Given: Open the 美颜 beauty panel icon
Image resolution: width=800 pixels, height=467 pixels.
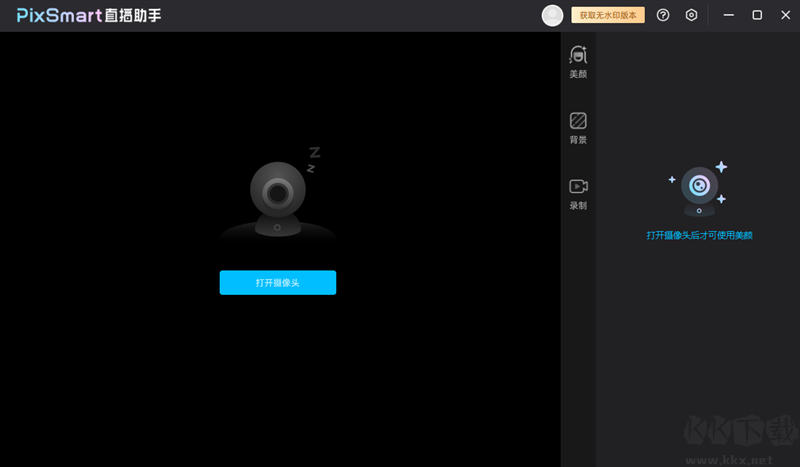Looking at the screenshot, I should coord(578,55).
